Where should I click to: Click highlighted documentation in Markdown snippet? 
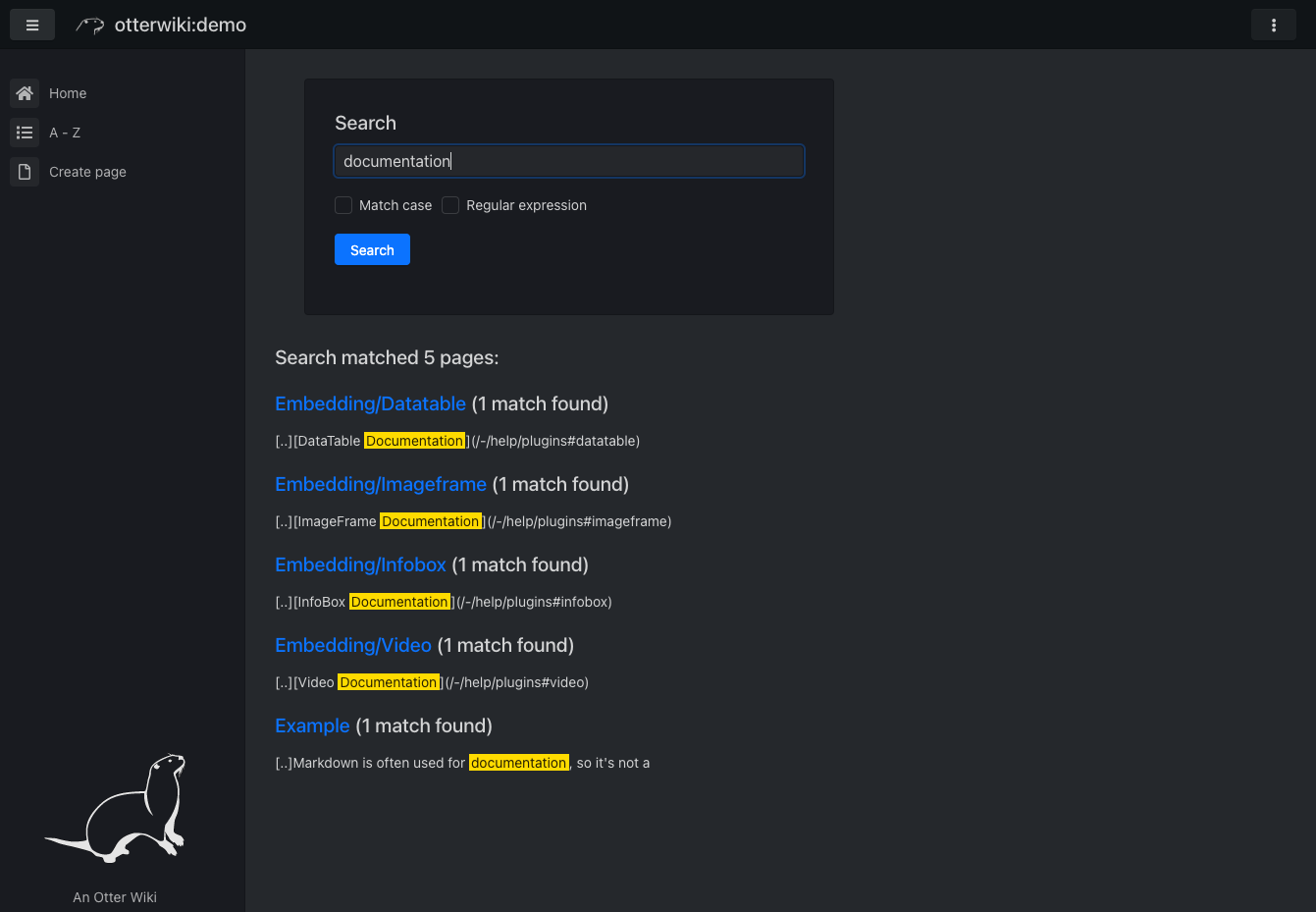tap(518, 763)
